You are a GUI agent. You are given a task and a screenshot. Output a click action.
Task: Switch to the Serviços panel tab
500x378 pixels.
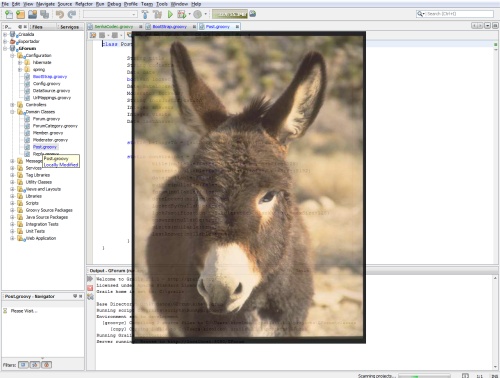(69, 27)
